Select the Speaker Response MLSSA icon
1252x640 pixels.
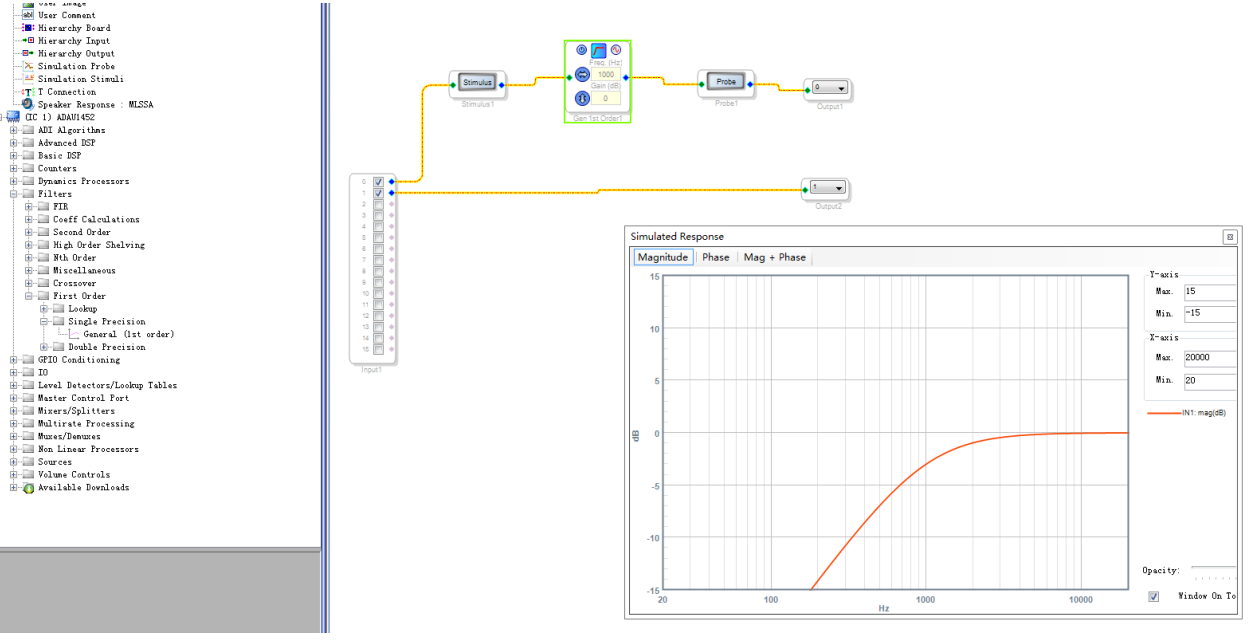[x=28, y=104]
